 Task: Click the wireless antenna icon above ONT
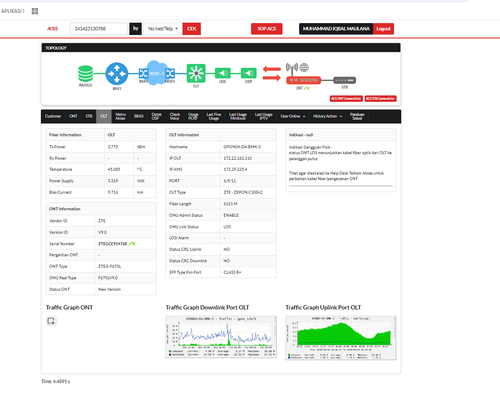tap(292, 68)
